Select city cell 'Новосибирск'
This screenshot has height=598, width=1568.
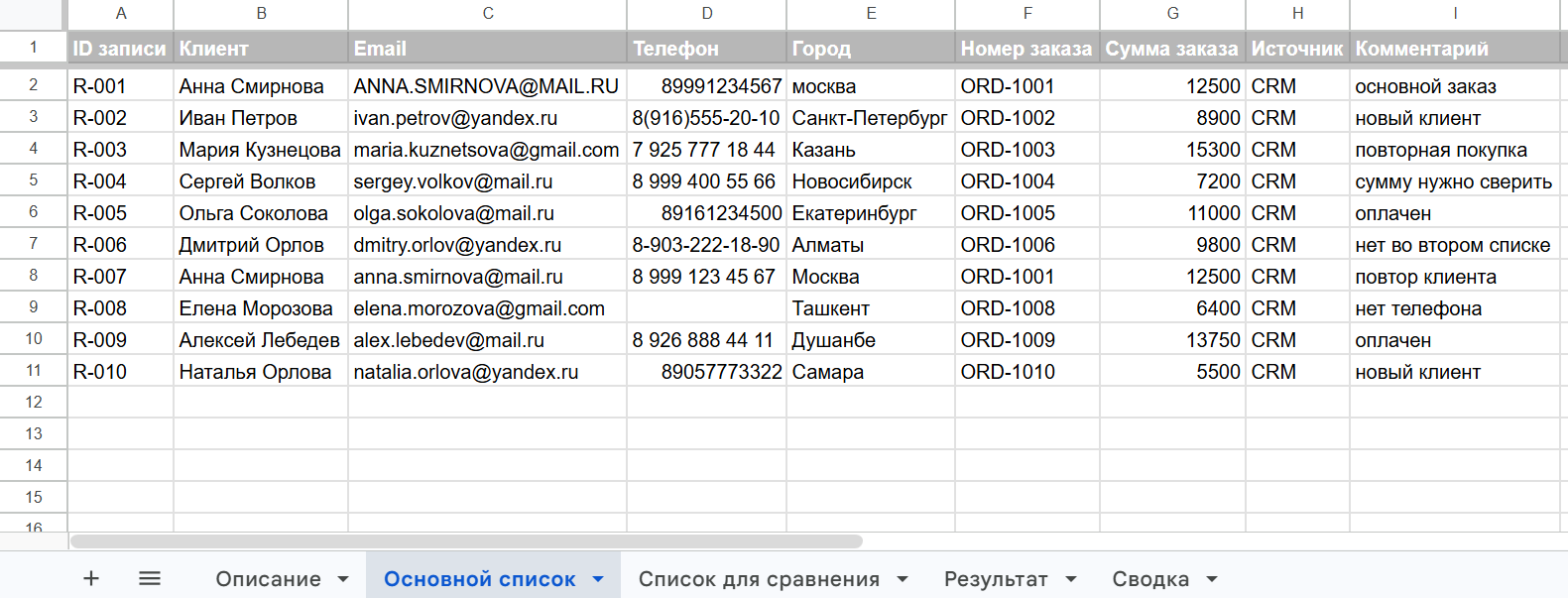pos(871,181)
